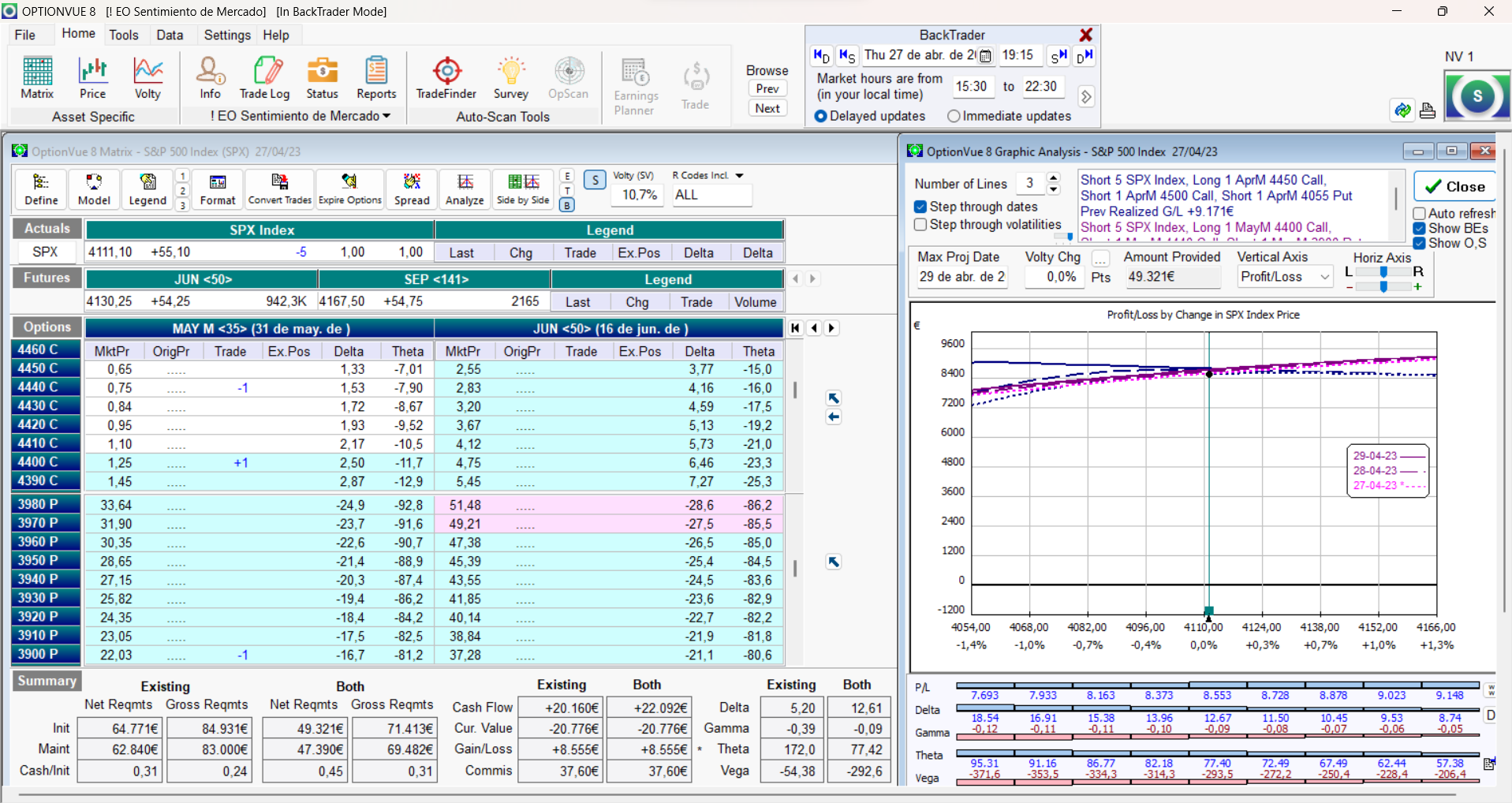Expand the EO Sentimiento de Mercado dropdown
This screenshot has height=803, width=1512.
pos(386,116)
